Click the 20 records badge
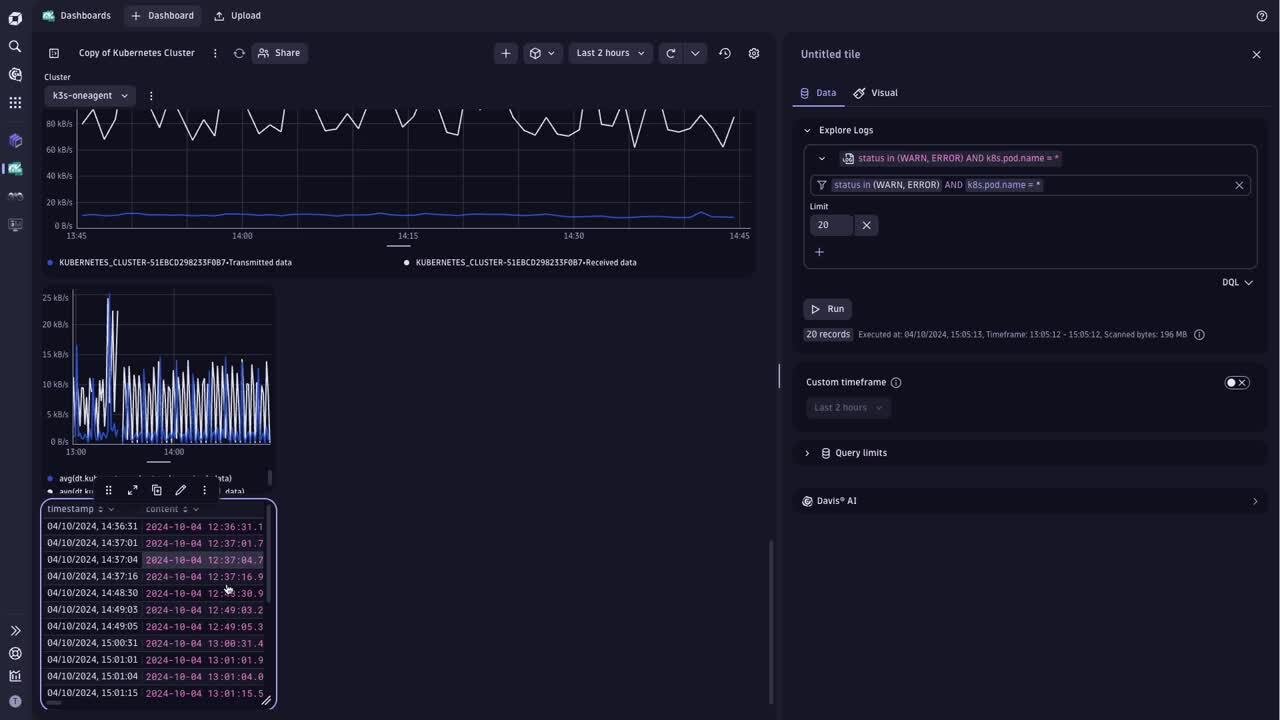Image resolution: width=1280 pixels, height=720 pixels. pyautogui.click(x=828, y=334)
